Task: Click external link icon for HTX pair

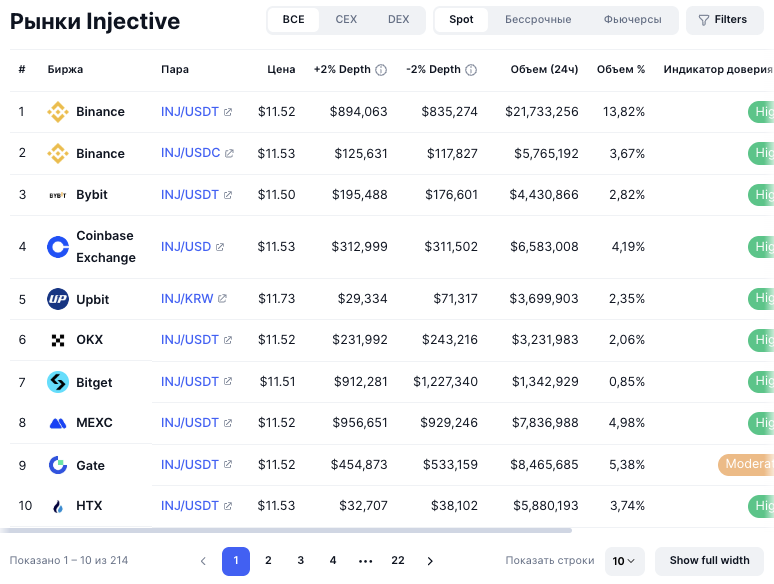Action: [x=228, y=506]
